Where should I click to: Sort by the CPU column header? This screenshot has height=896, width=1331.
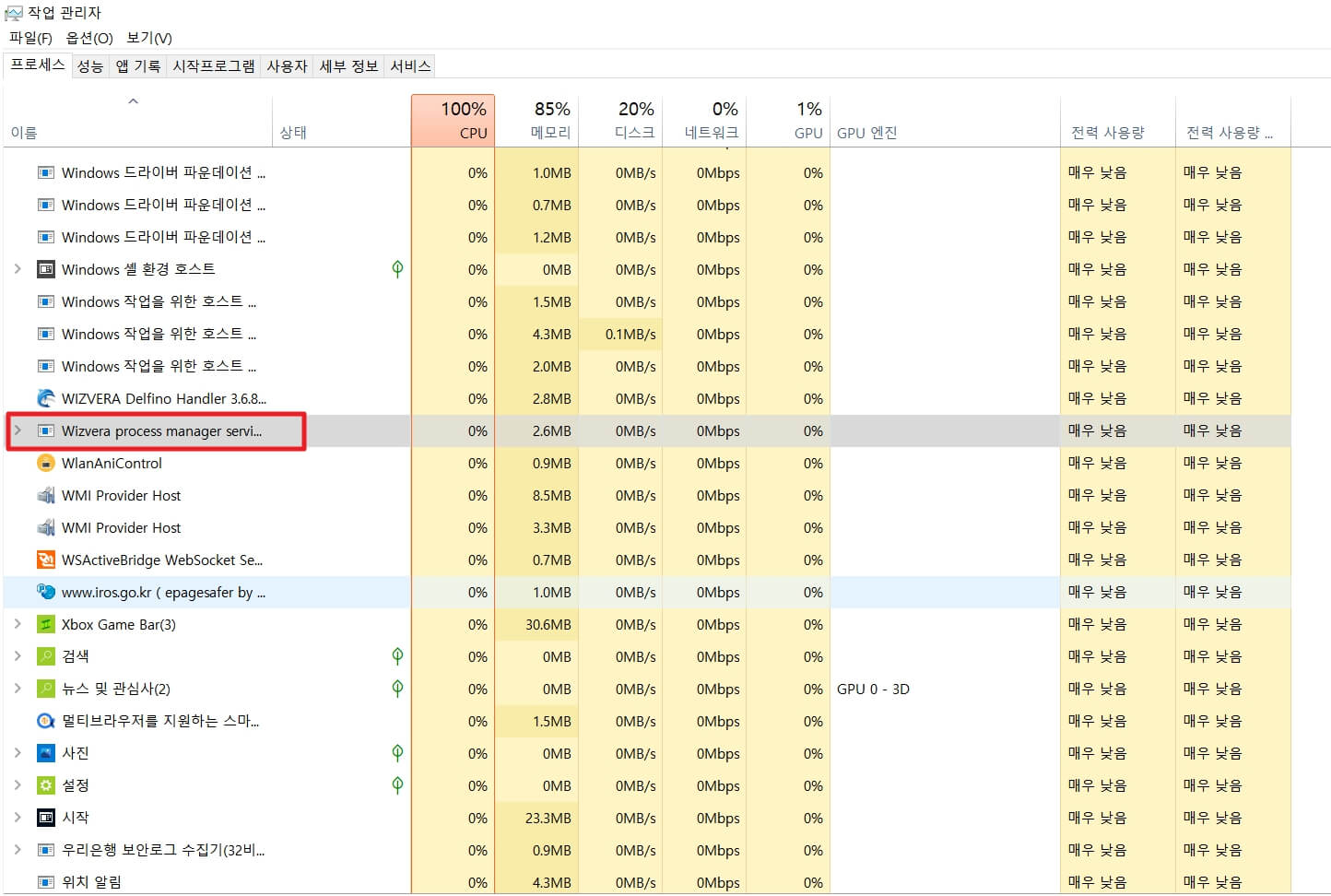[x=453, y=121]
